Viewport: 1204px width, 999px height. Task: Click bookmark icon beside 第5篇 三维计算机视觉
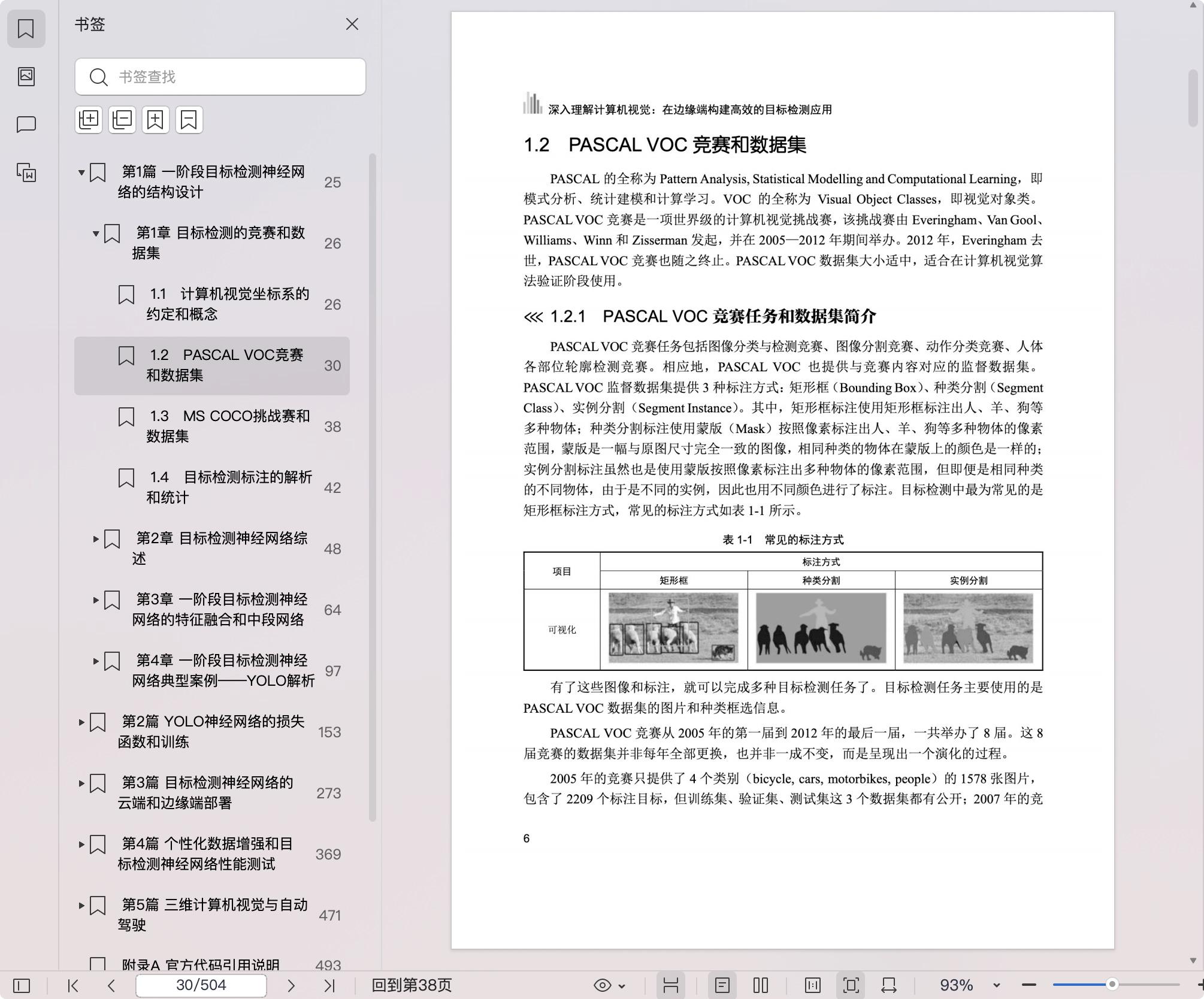97,906
